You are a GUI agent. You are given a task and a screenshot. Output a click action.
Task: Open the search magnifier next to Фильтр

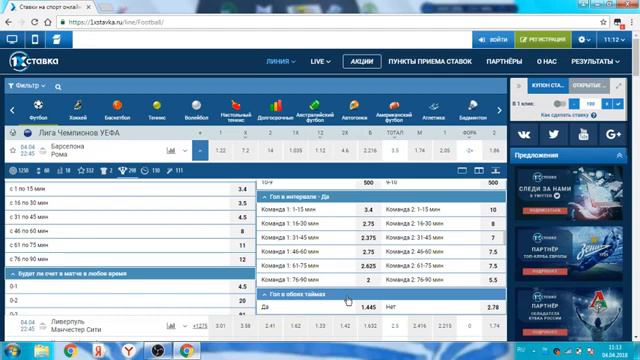(58, 87)
